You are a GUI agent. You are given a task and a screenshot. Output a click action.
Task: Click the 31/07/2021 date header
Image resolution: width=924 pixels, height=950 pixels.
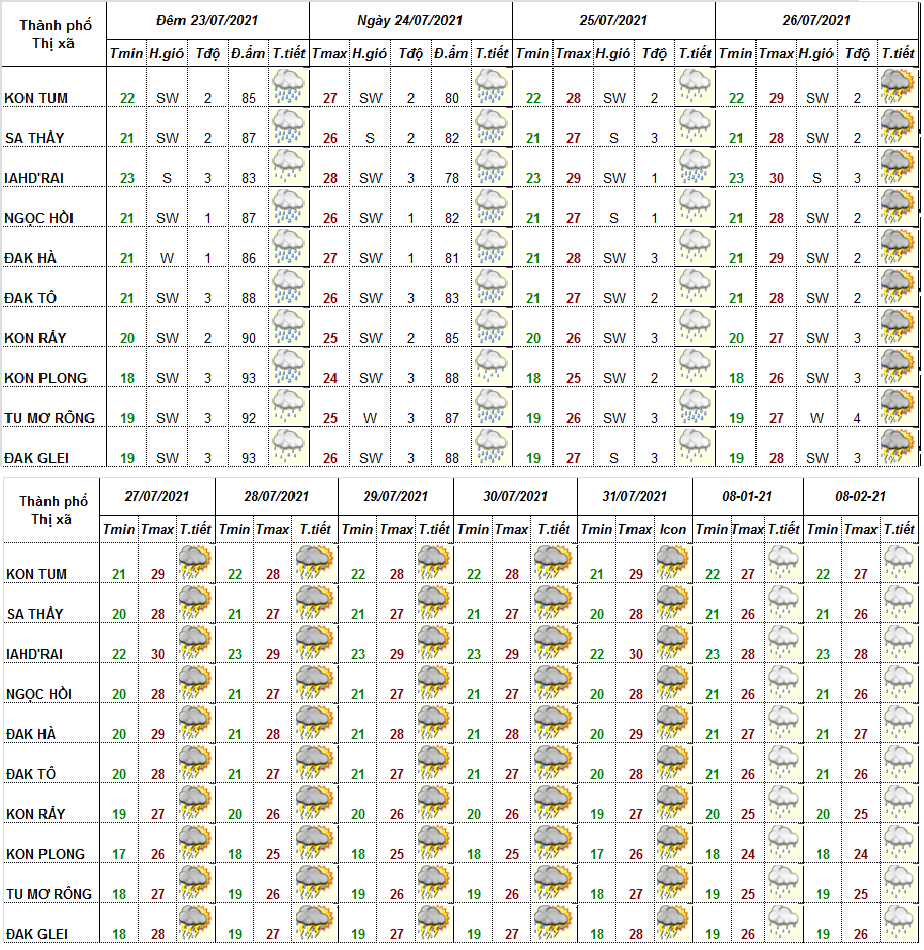(x=635, y=496)
